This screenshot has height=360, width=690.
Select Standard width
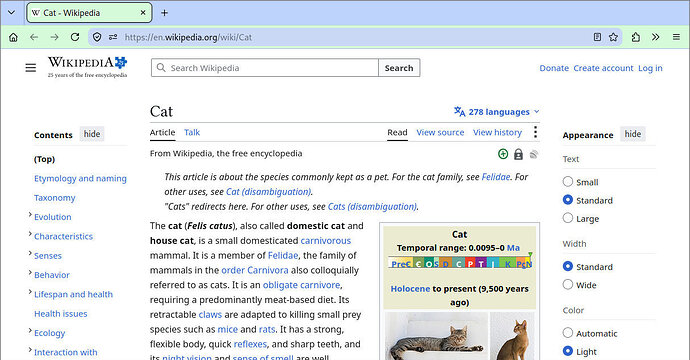pyautogui.click(x=568, y=266)
